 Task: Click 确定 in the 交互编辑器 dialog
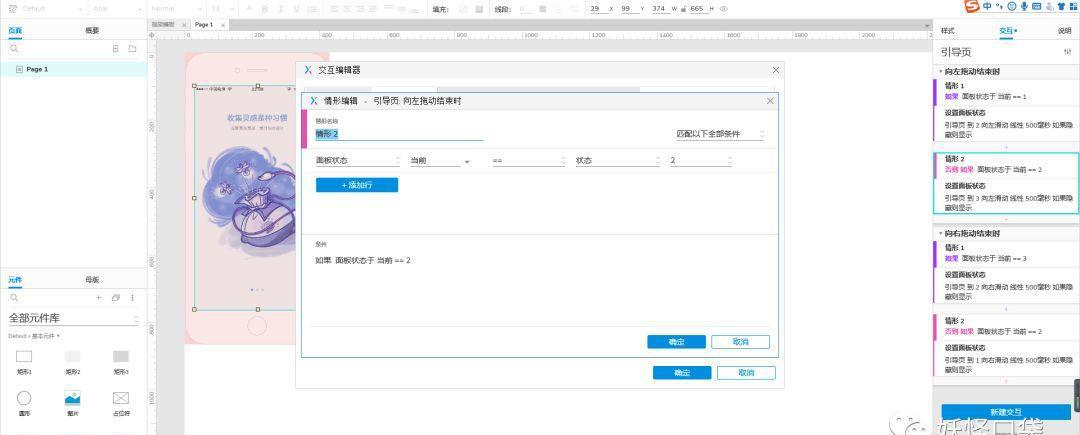[x=682, y=372]
